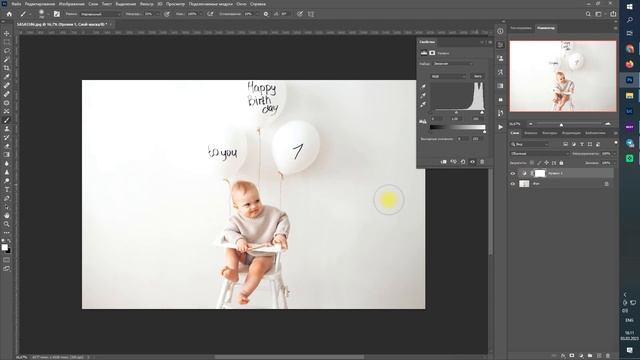This screenshot has width=640, height=360.
Task: Open the File menu
Action: [16, 4]
